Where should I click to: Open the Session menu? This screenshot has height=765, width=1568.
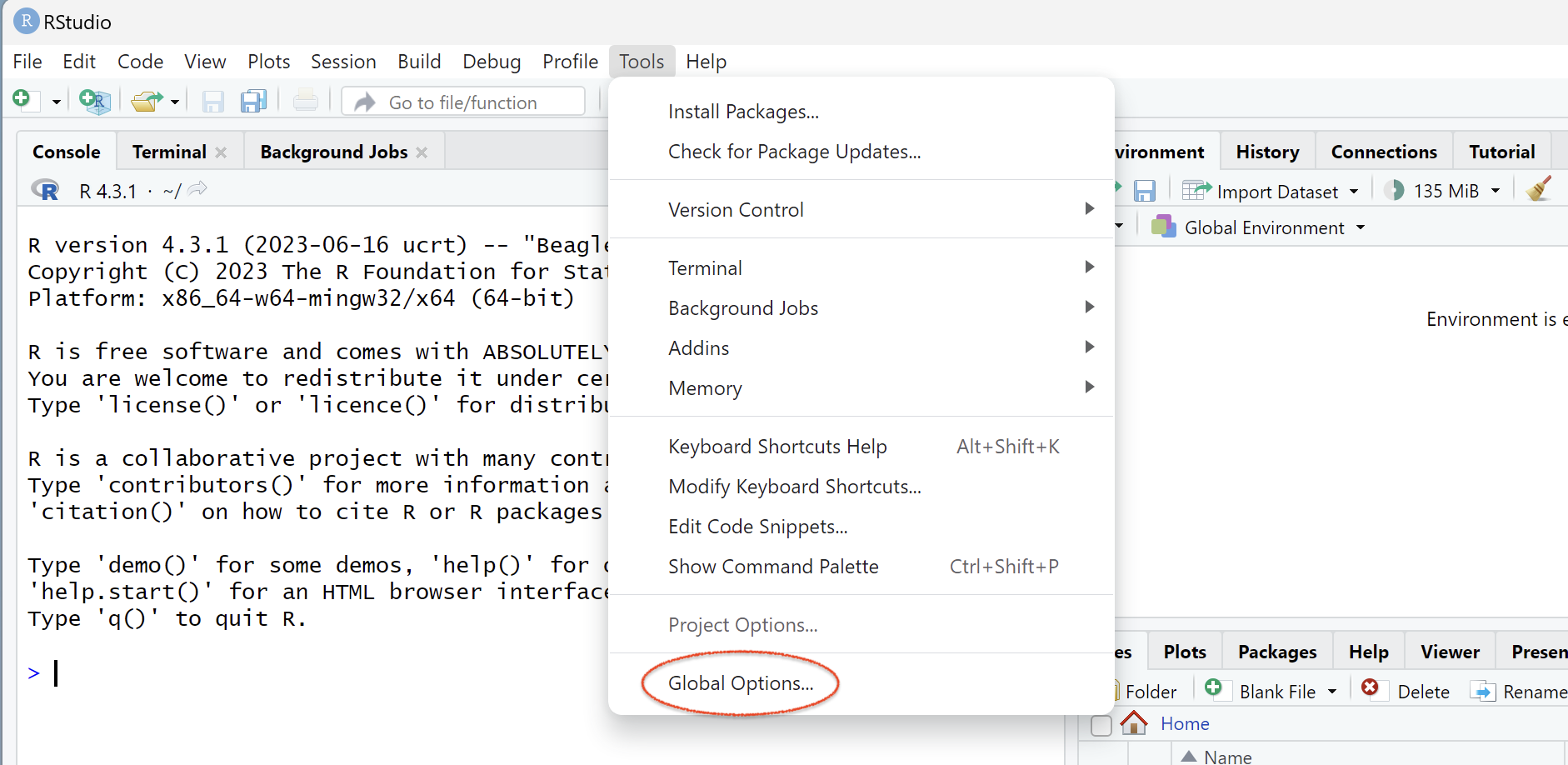pyautogui.click(x=343, y=62)
